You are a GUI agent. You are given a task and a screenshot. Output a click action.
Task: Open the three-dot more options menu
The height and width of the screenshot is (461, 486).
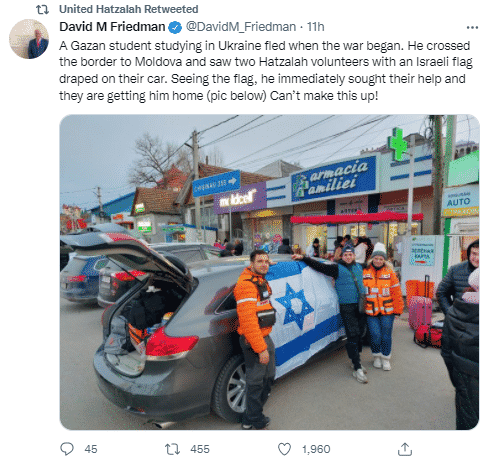[x=472, y=27]
